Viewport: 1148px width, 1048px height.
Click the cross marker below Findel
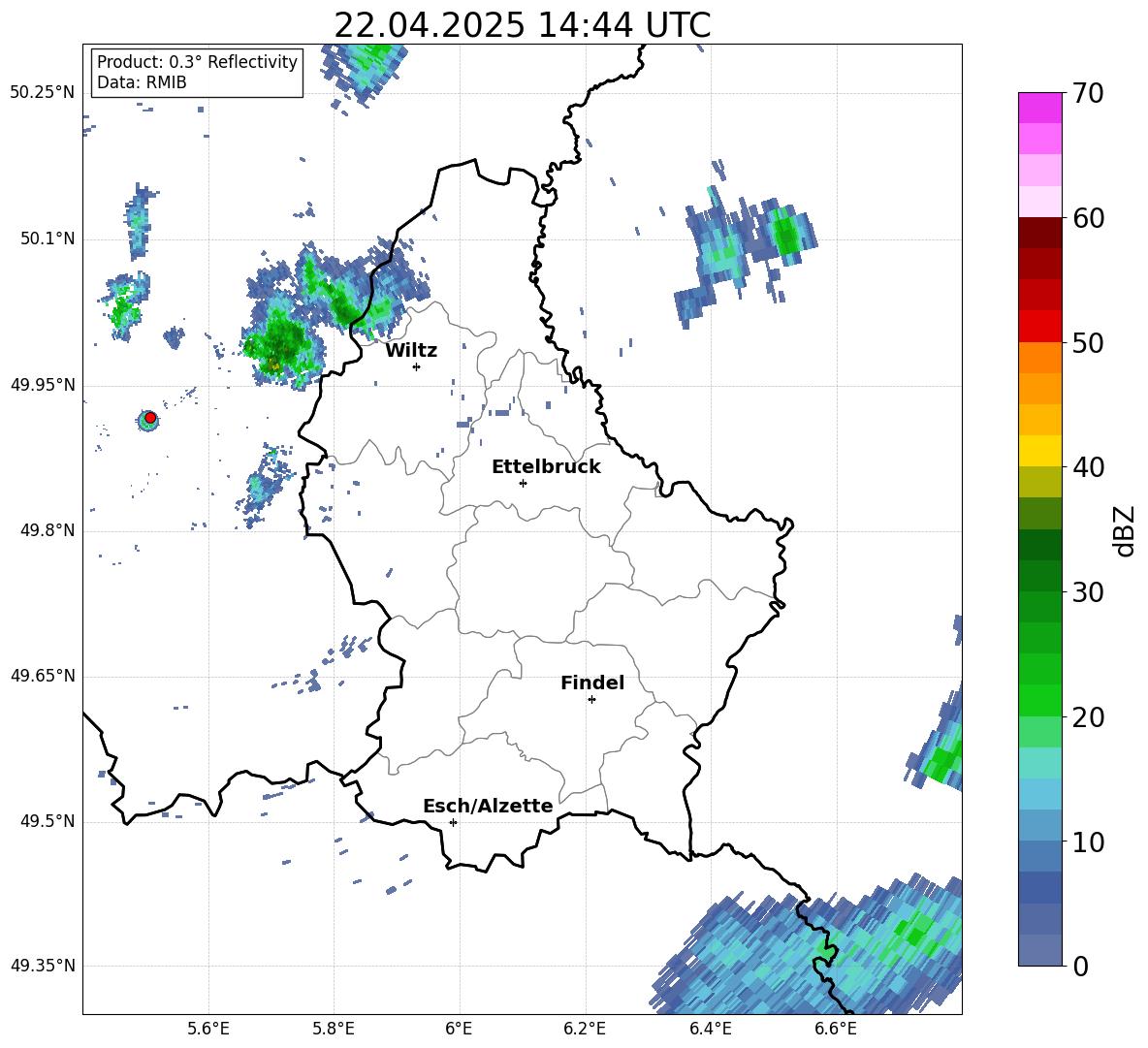(591, 700)
